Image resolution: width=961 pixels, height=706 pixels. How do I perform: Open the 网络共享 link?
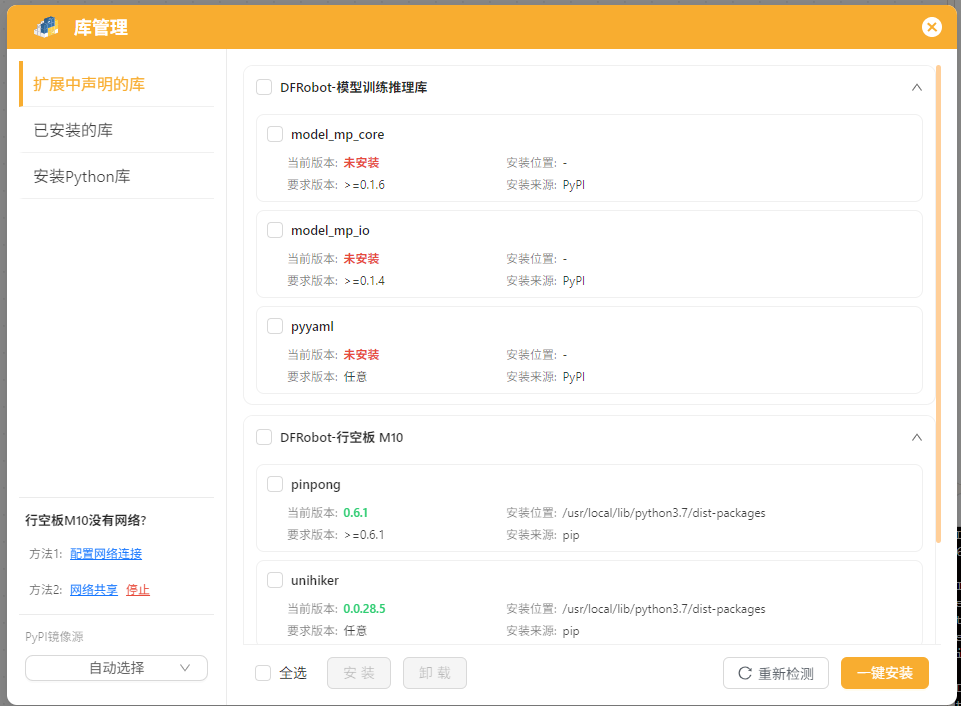[94, 590]
